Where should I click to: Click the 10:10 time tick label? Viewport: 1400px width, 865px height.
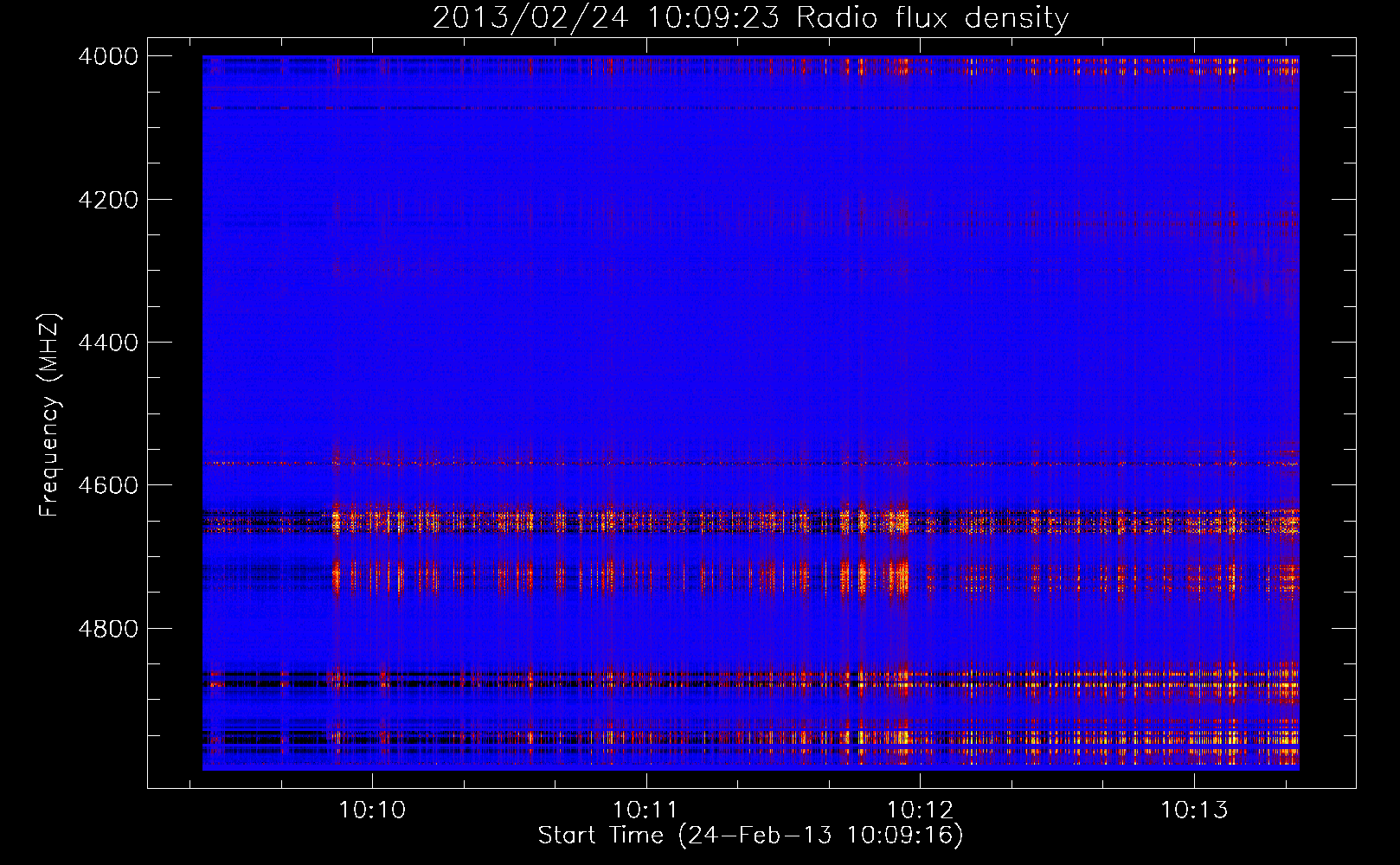point(372,811)
